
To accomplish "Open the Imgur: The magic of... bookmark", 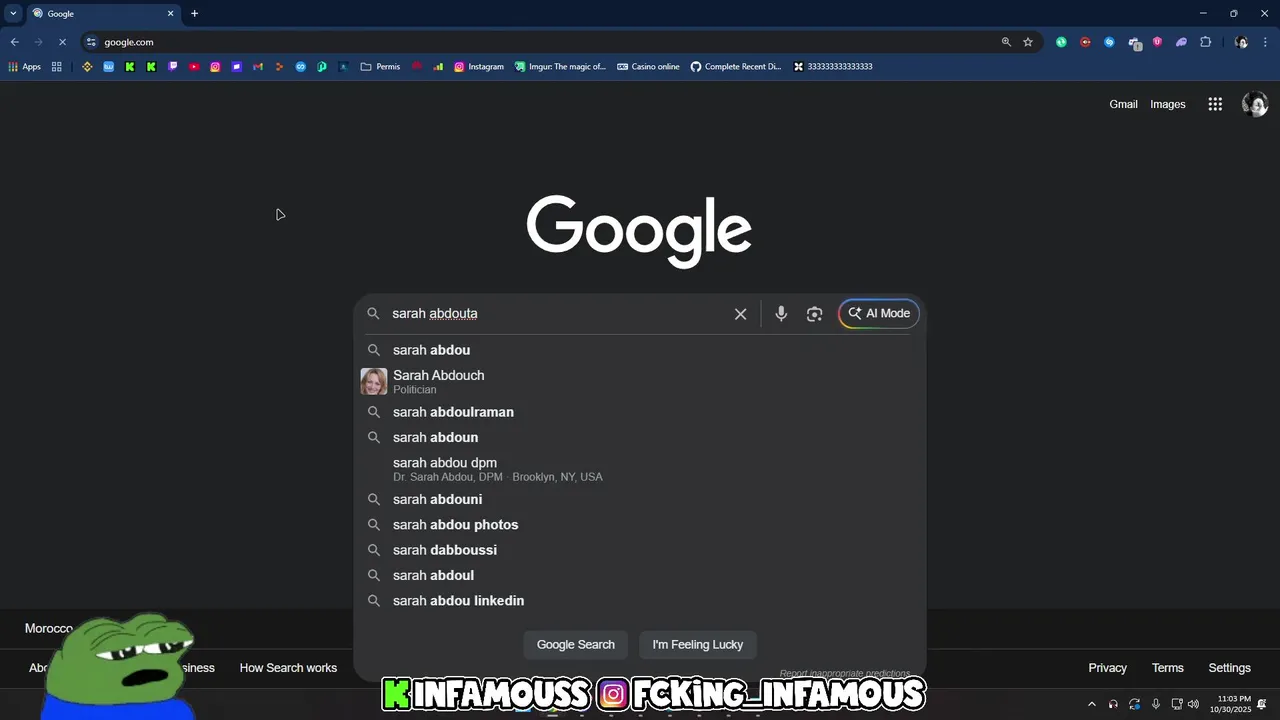I will point(560,67).
